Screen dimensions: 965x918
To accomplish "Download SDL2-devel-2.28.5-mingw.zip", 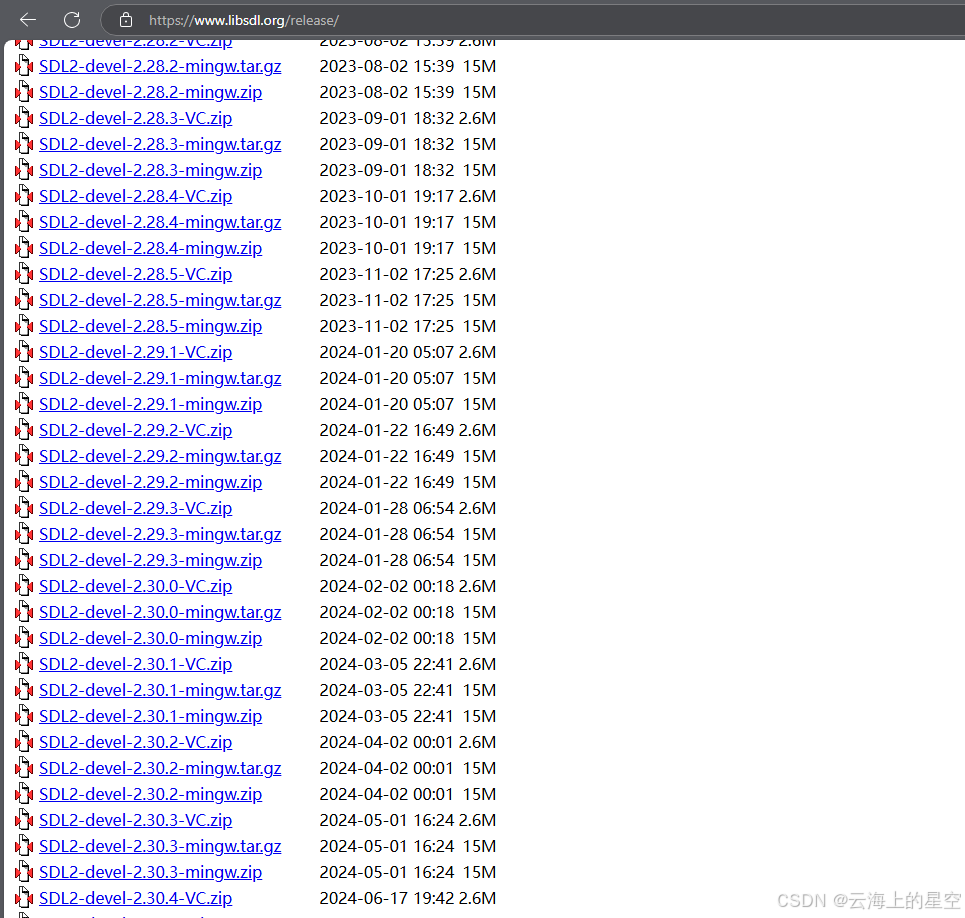I will pos(151,326).
